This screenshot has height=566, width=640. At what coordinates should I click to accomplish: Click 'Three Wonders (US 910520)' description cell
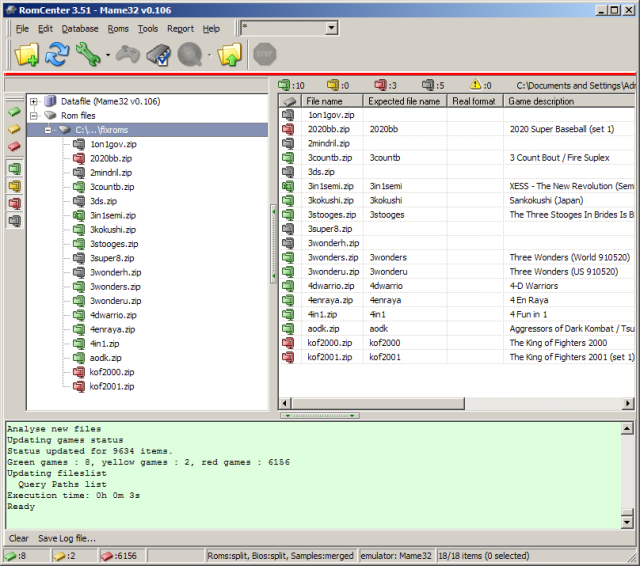pyautogui.click(x=564, y=272)
